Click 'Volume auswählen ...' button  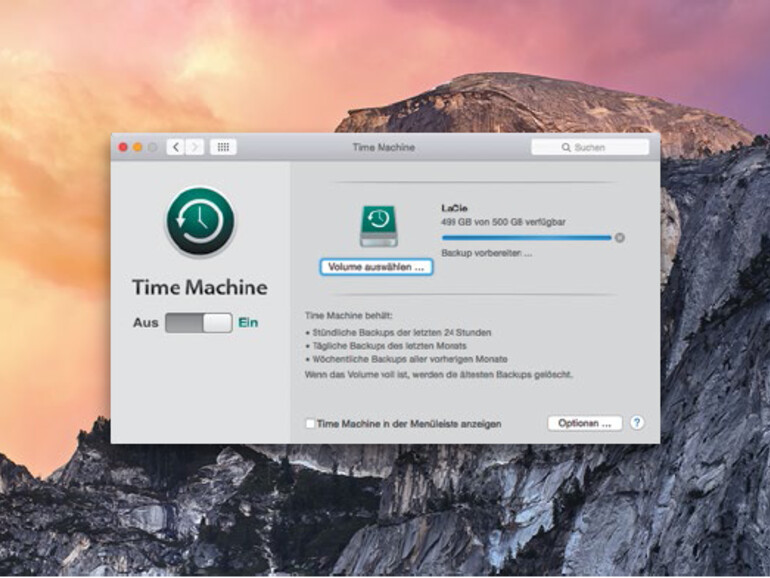point(376,267)
